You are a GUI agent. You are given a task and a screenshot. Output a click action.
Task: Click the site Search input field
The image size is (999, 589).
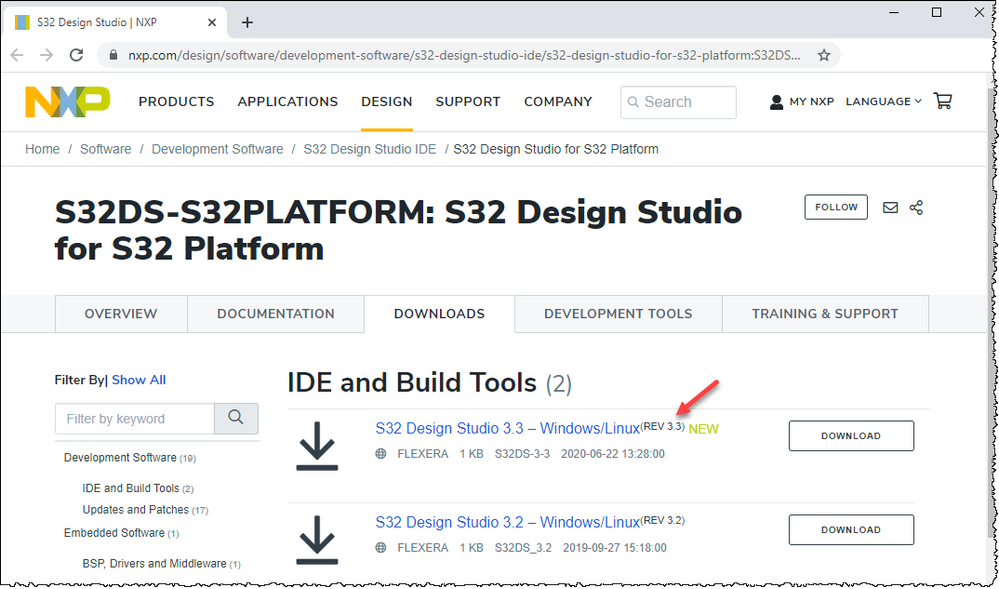(x=679, y=102)
